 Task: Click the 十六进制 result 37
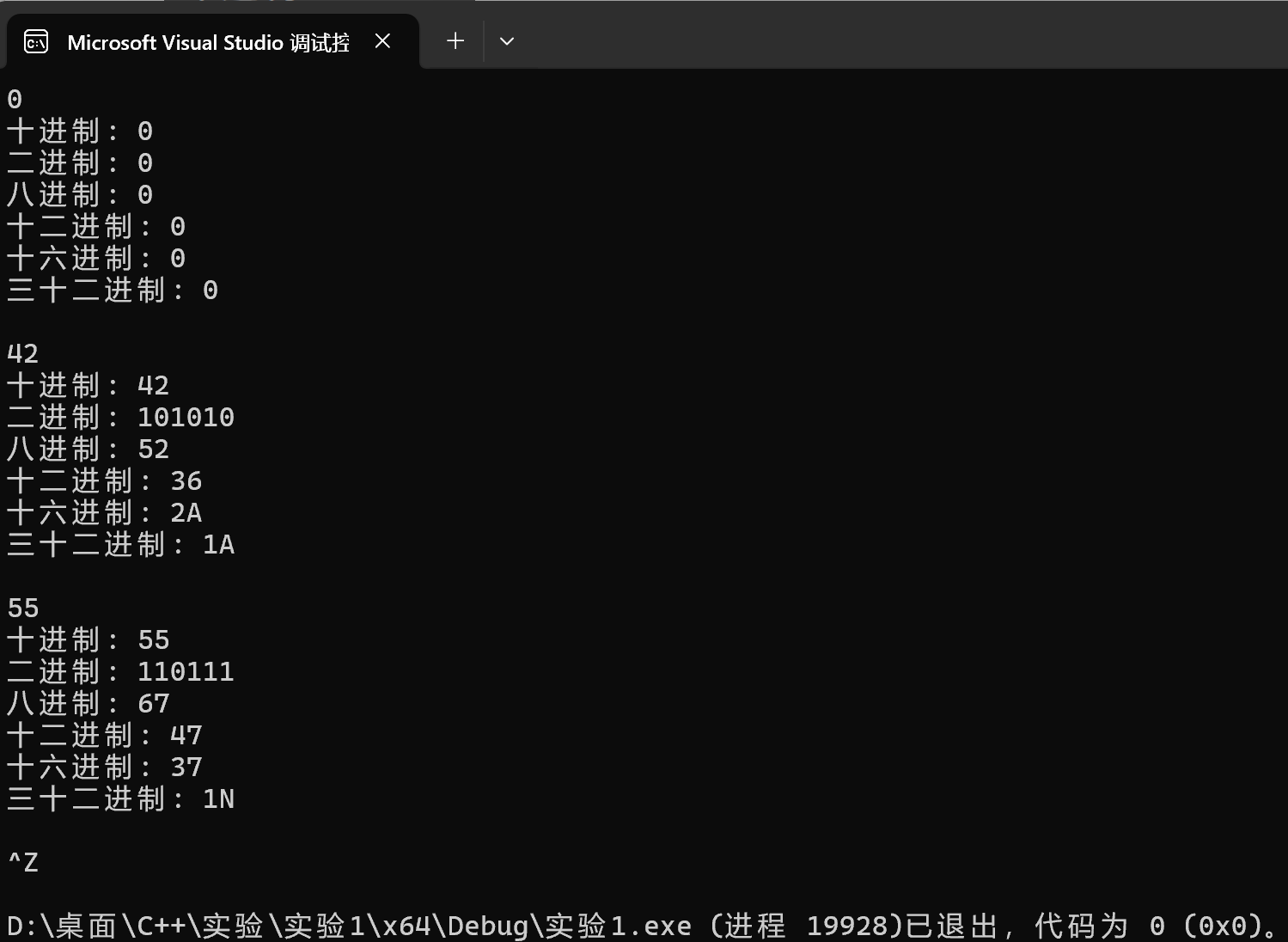point(186,766)
